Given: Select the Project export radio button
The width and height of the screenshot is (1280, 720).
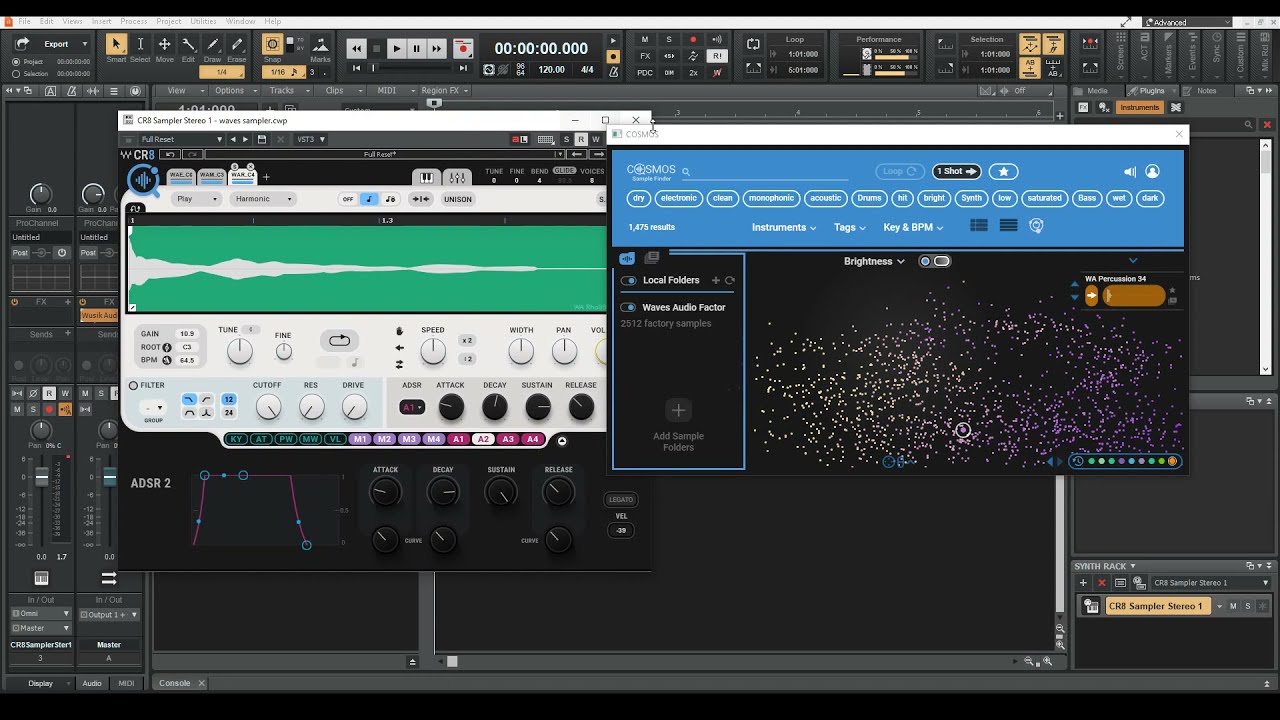Looking at the screenshot, I should tap(15, 62).
